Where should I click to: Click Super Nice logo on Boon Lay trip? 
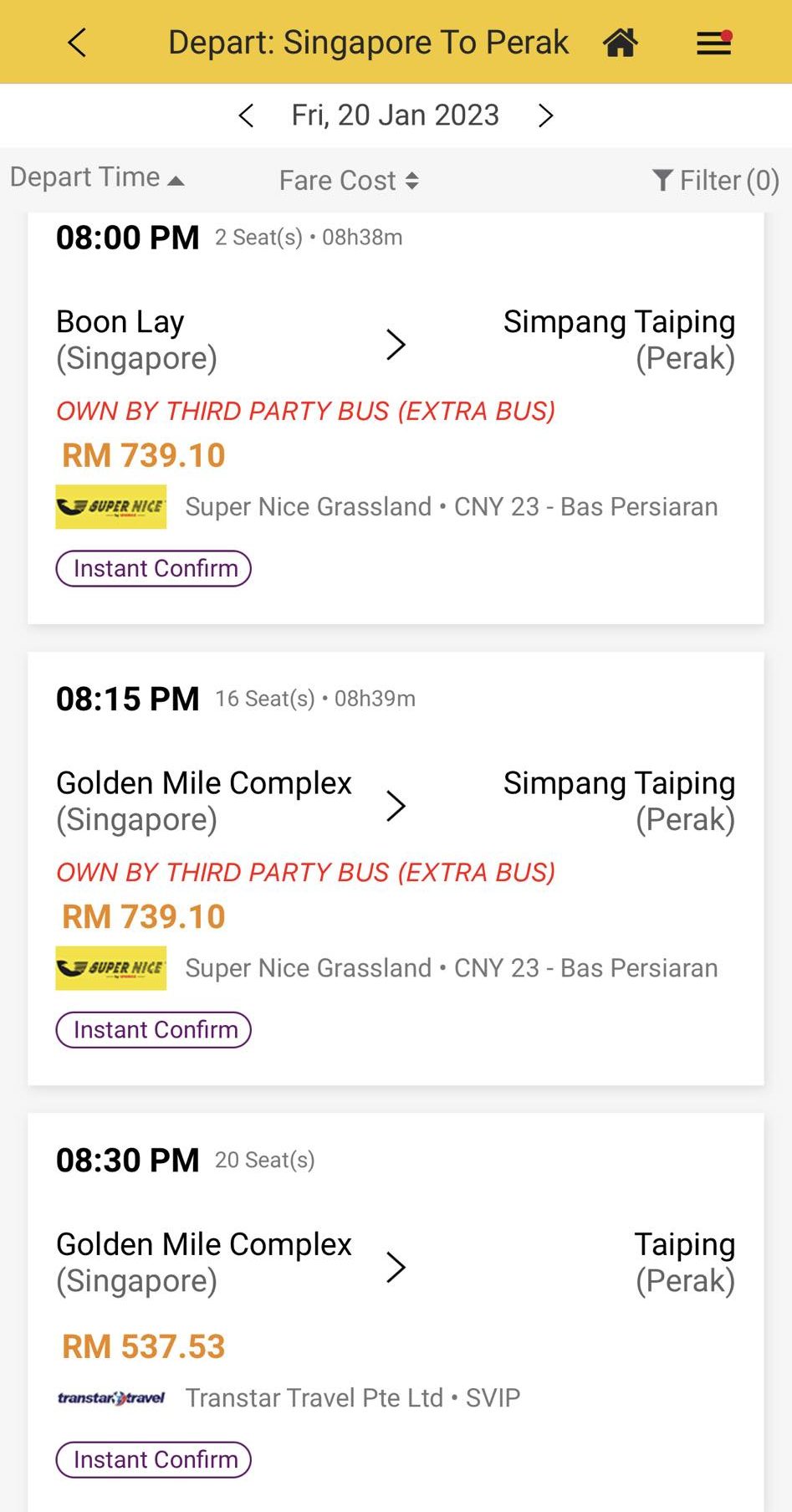click(110, 507)
